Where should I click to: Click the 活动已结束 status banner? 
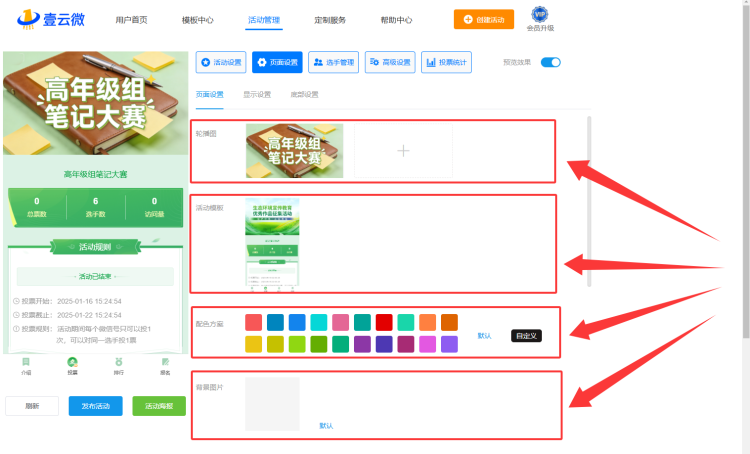(x=95, y=277)
